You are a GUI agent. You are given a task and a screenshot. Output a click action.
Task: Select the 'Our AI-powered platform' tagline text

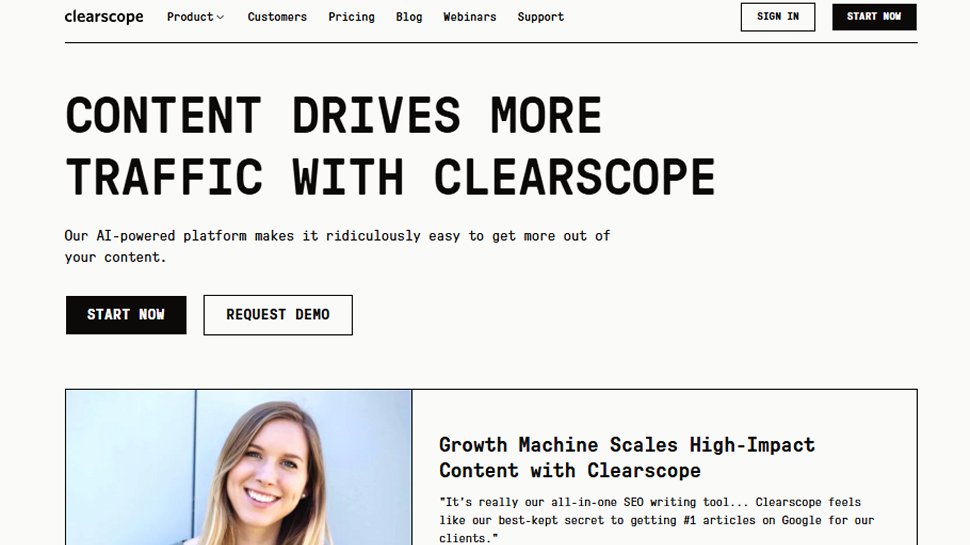click(337, 246)
